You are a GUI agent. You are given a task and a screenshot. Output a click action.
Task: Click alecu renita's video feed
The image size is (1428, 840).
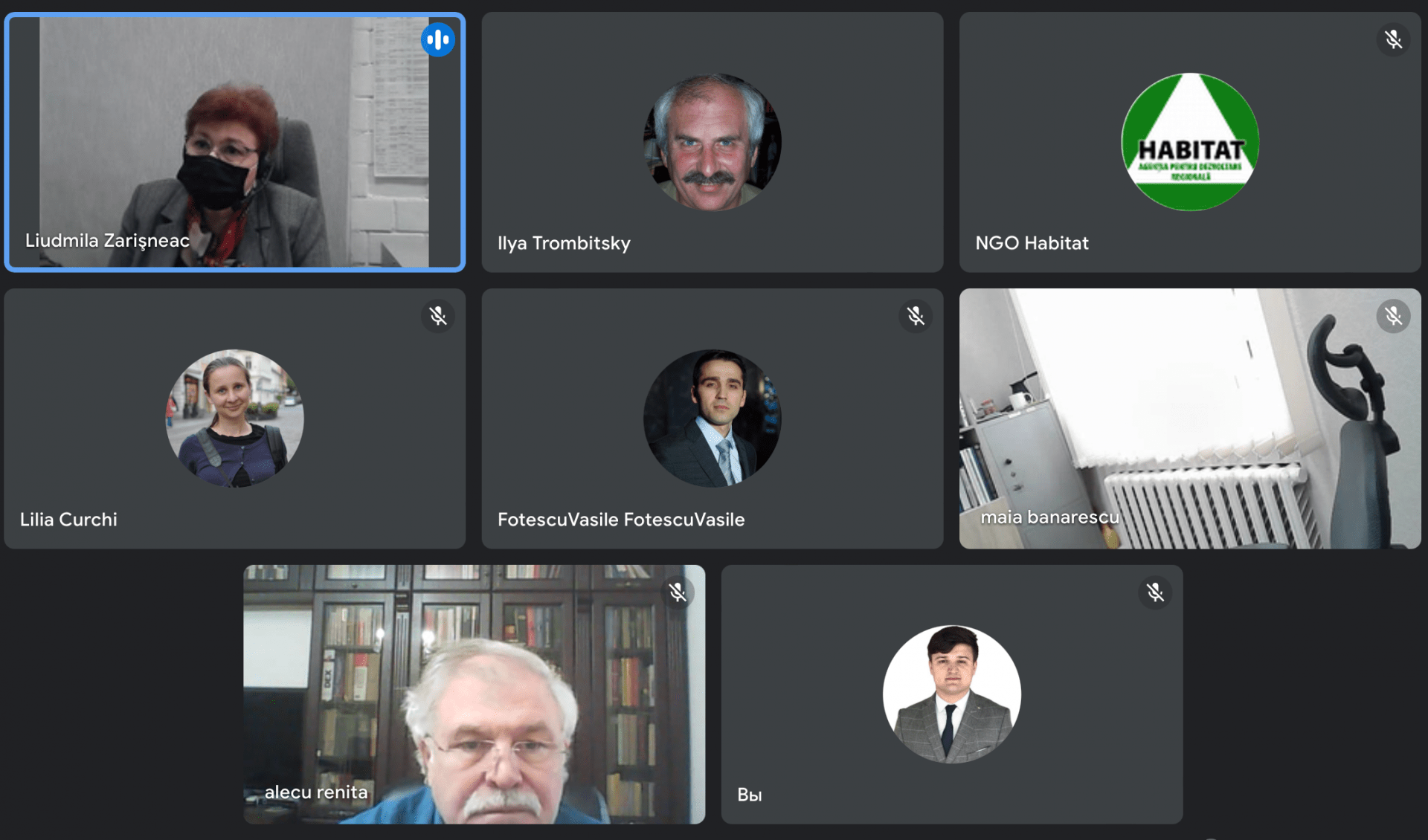pos(475,694)
